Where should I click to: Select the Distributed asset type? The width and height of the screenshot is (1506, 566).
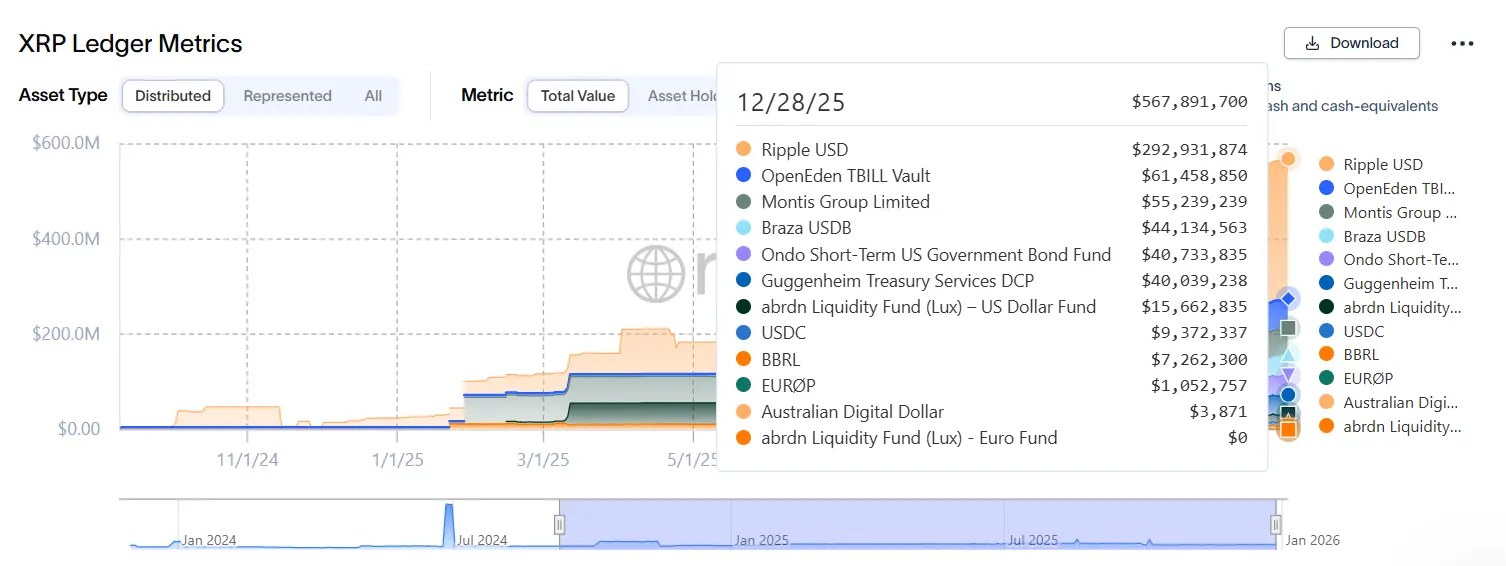click(x=173, y=96)
